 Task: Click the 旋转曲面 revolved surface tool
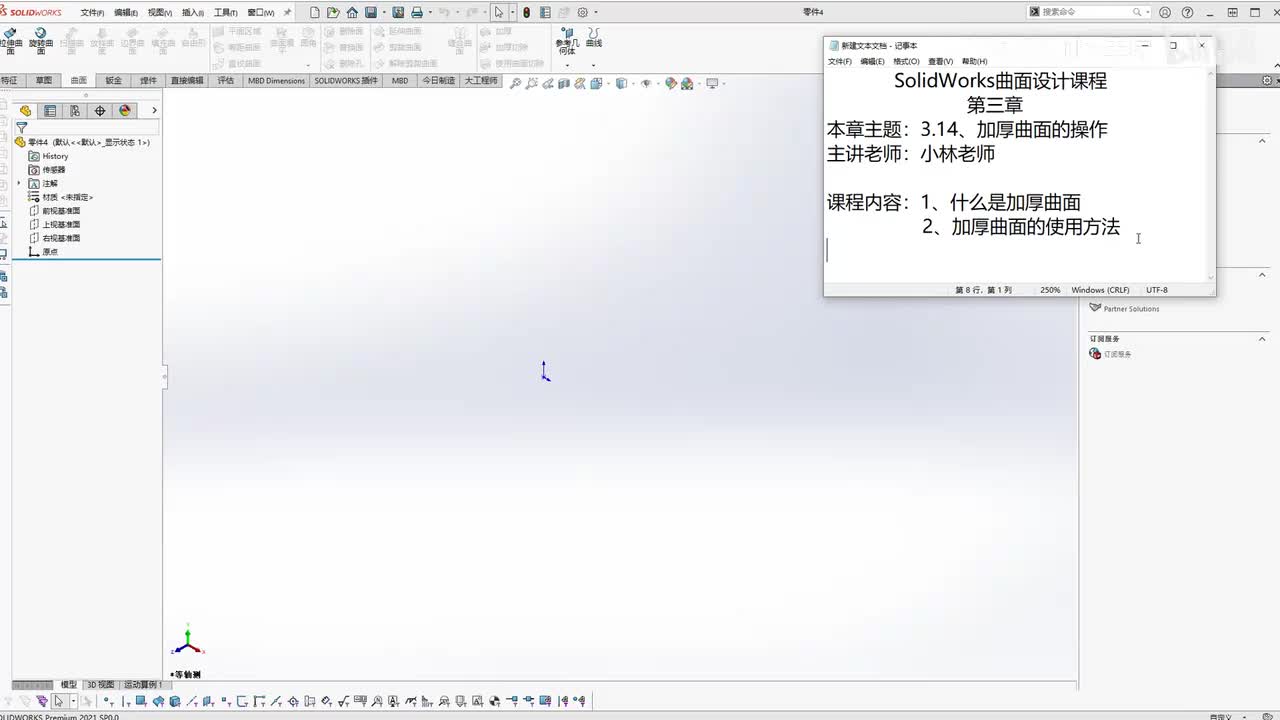pos(41,39)
